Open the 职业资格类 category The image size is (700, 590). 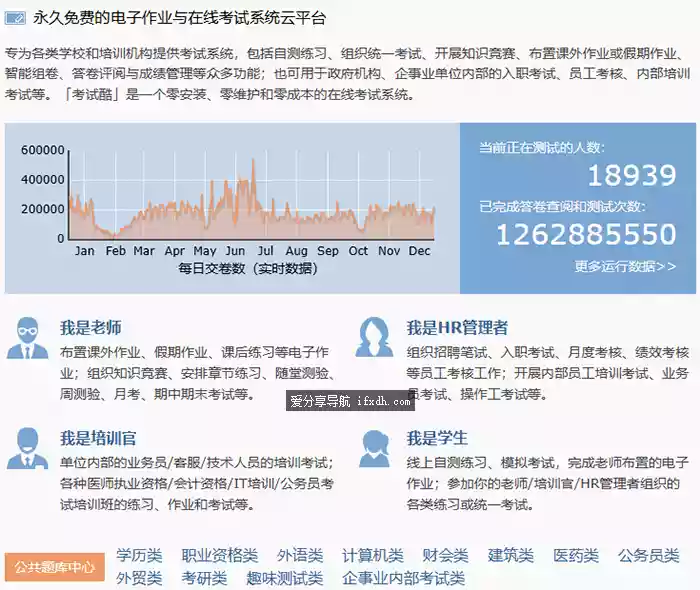(220, 556)
